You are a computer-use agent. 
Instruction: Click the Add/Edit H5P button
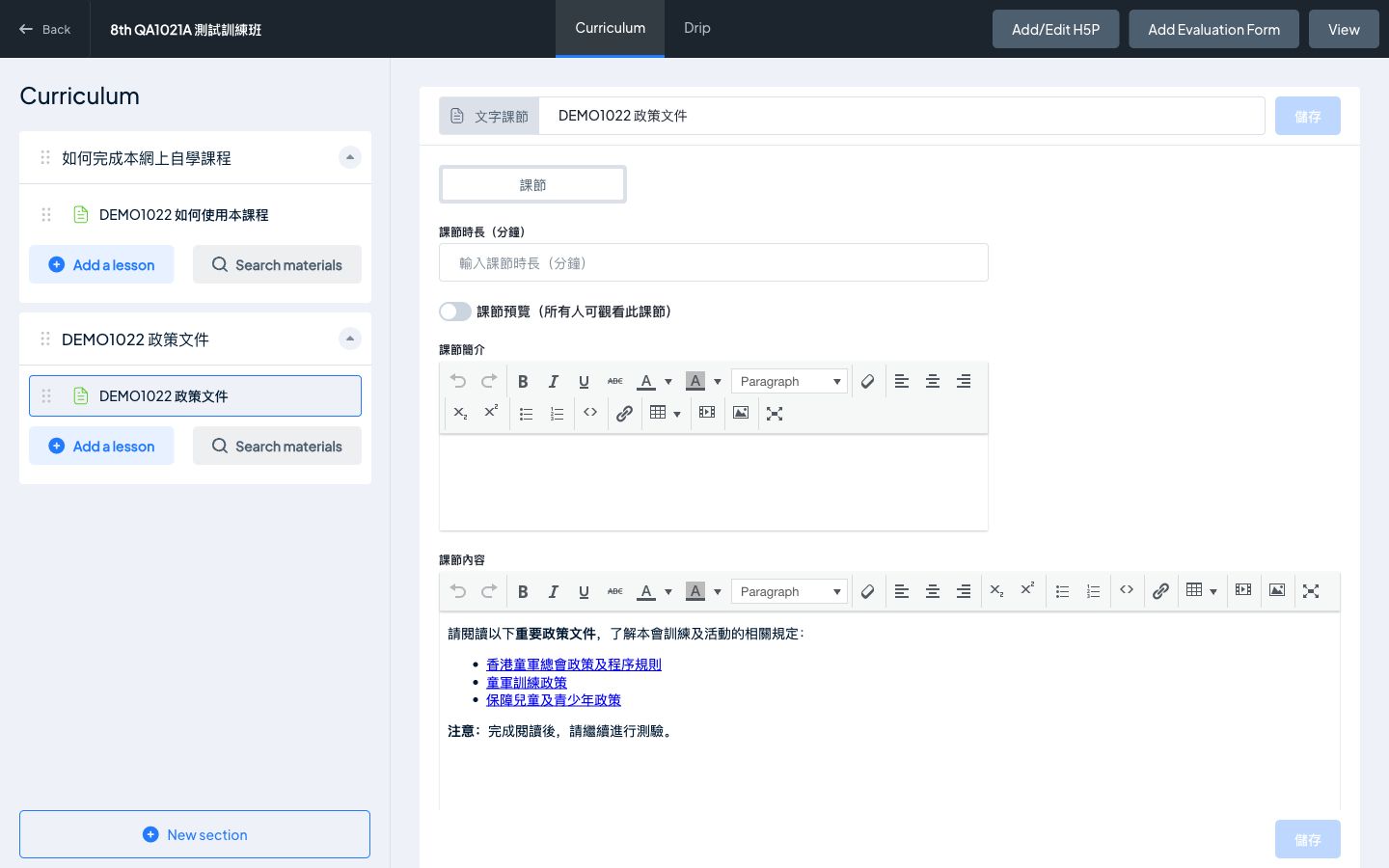click(1055, 29)
